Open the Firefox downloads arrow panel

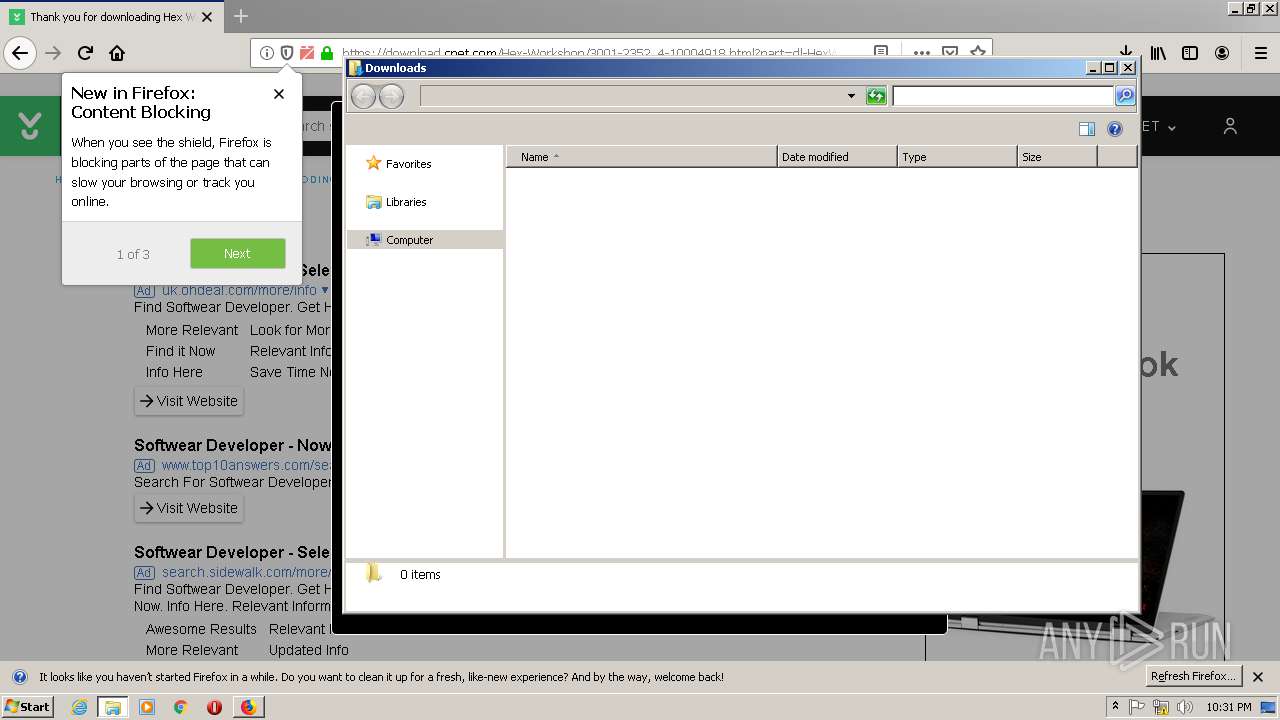click(1125, 53)
